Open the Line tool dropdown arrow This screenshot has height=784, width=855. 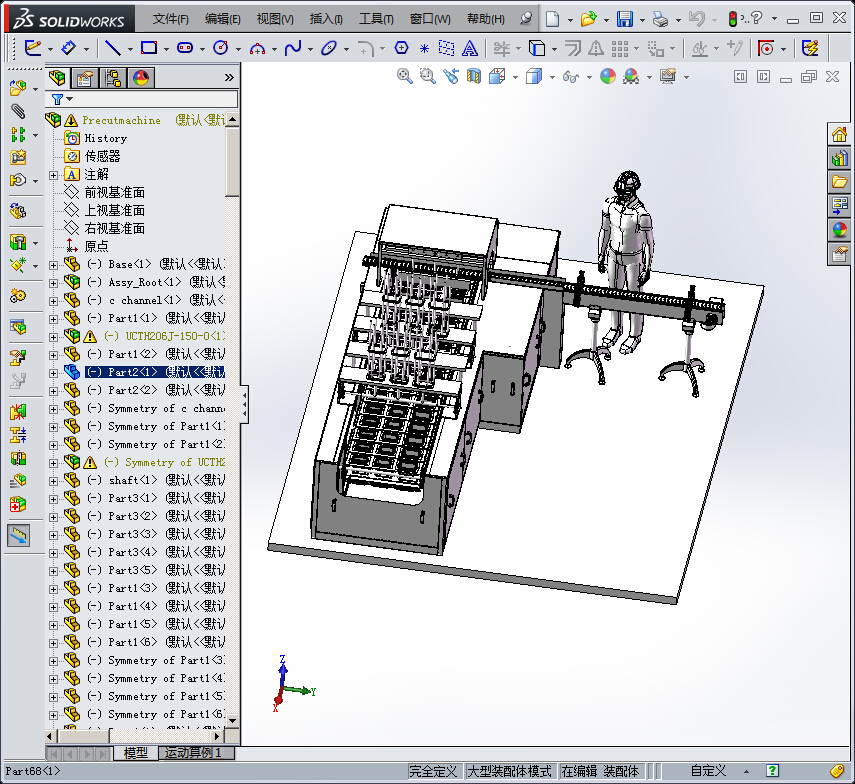[x=130, y=49]
